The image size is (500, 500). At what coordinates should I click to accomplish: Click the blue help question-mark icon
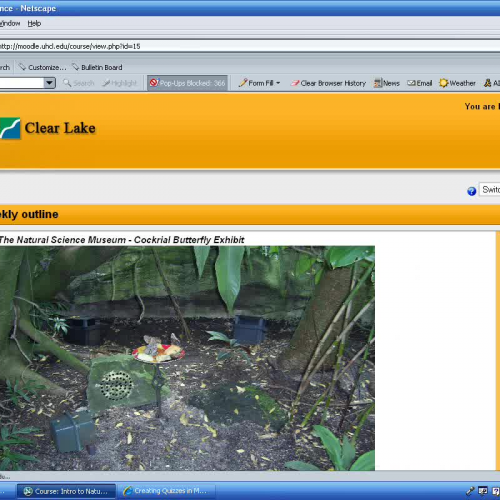[471, 191]
